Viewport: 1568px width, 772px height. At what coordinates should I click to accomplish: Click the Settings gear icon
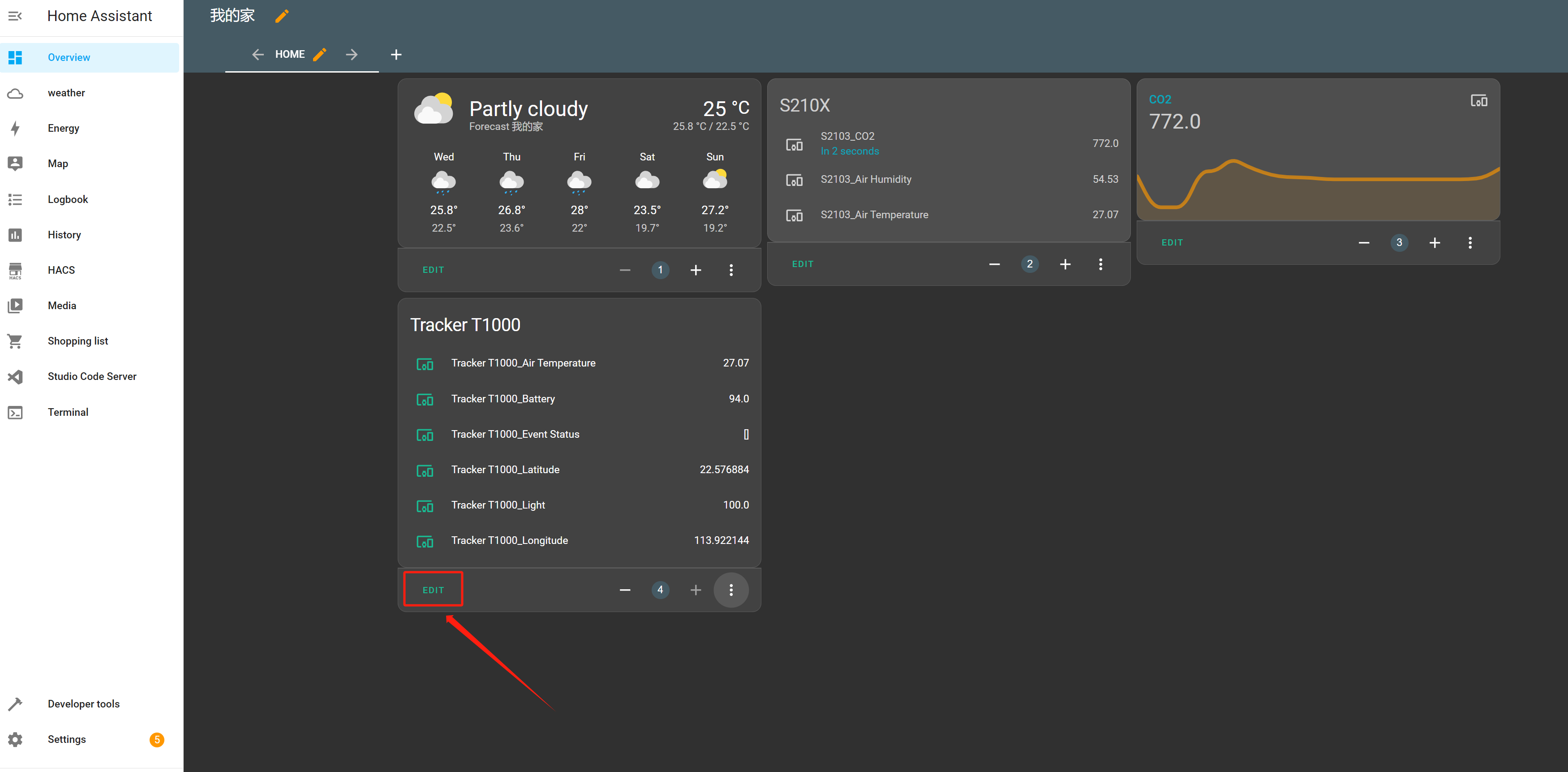pos(15,739)
